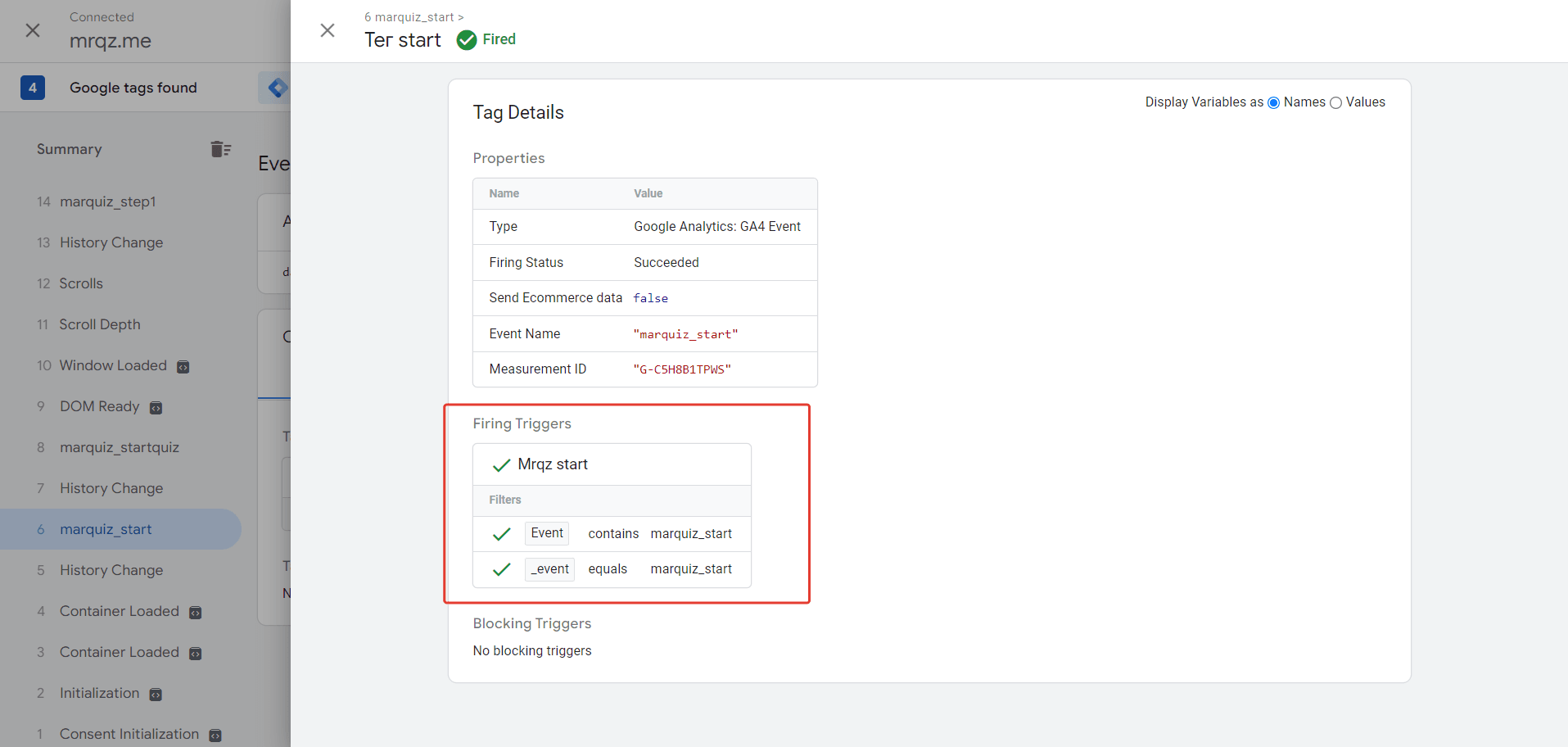This screenshot has width=1568, height=747.
Task: Display variables as Values
Action: click(x=1335, y=102)
